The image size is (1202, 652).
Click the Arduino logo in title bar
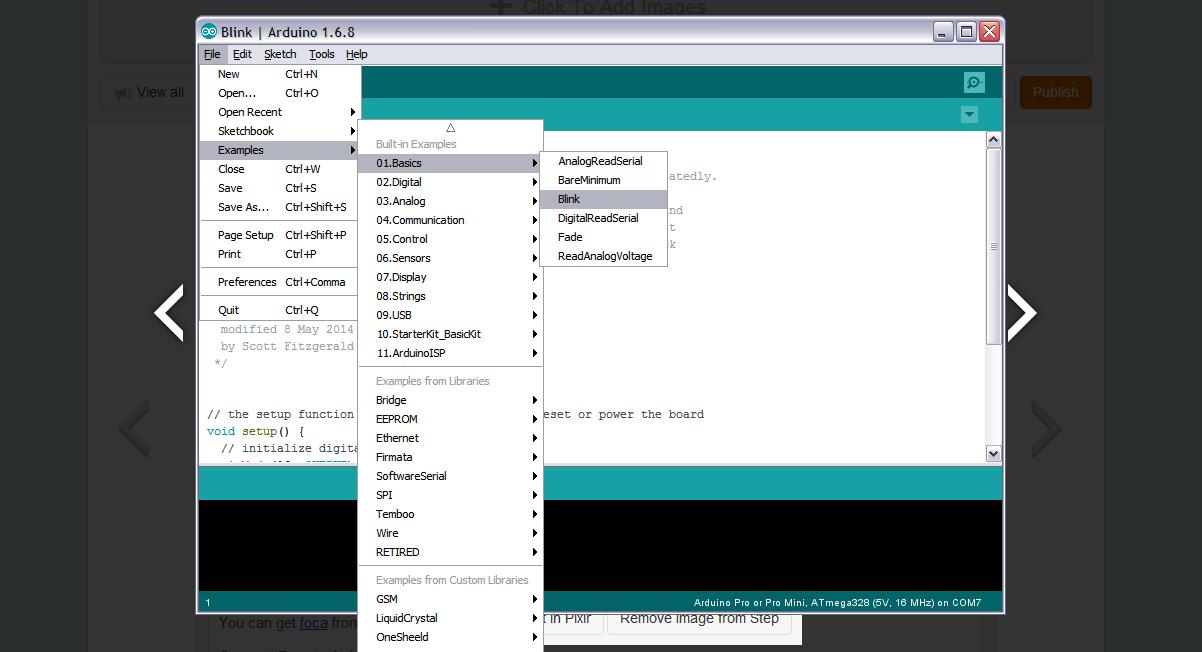(x=209, y=32)
